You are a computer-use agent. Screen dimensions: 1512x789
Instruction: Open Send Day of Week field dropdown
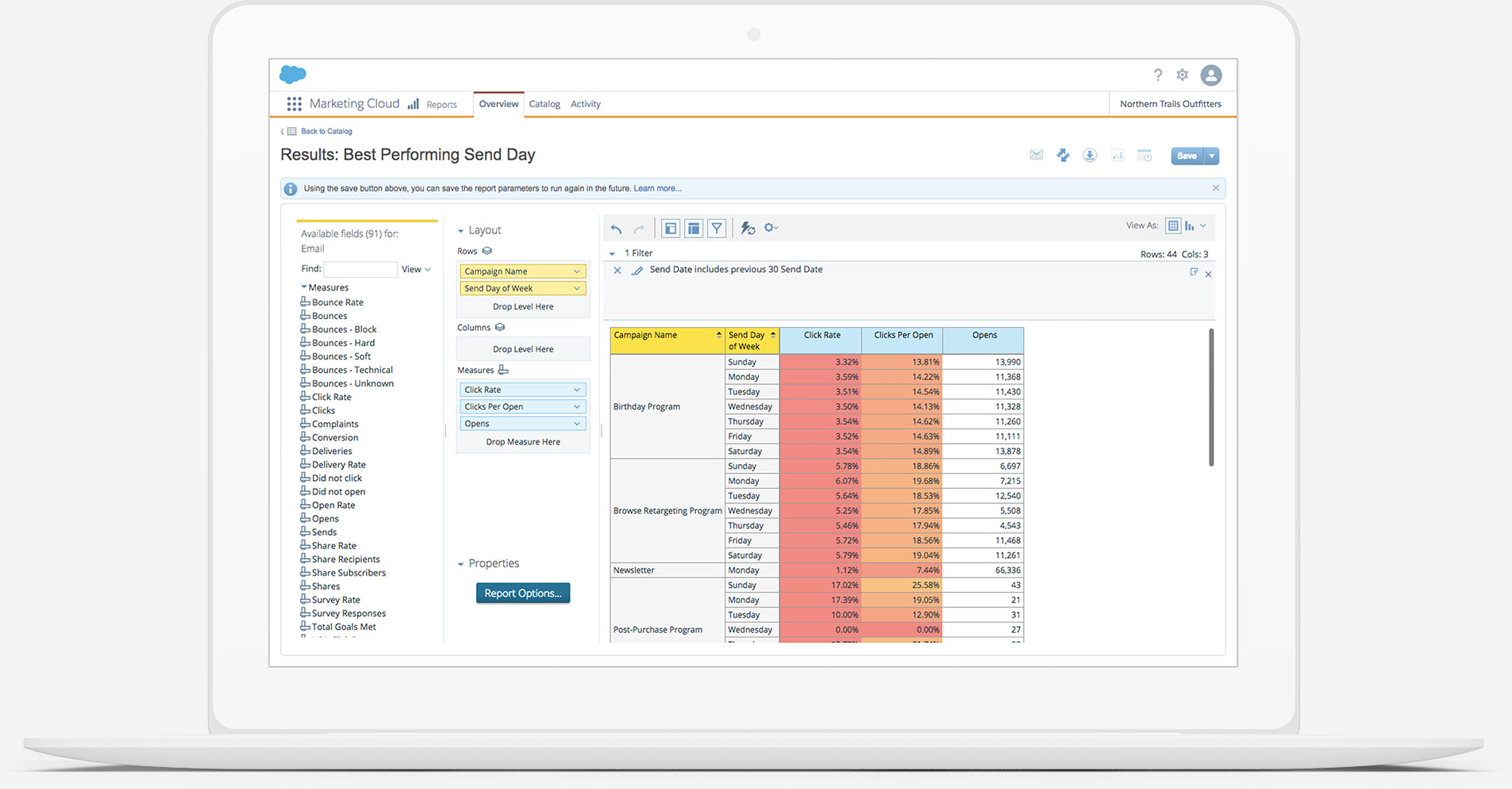click(577, 288)
